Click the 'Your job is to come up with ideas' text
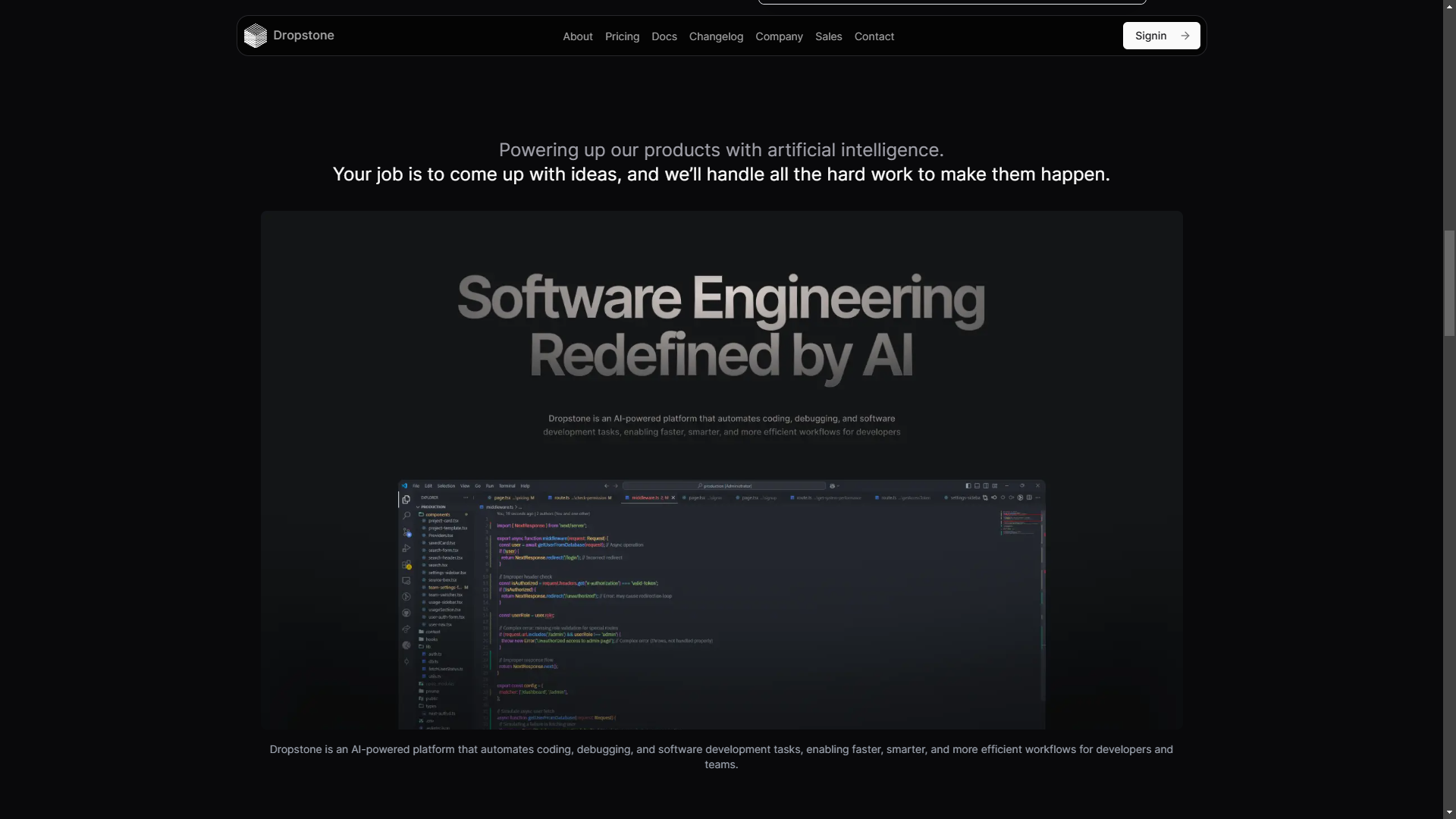This screenshot has height=819, width=1456. [721, 174]
